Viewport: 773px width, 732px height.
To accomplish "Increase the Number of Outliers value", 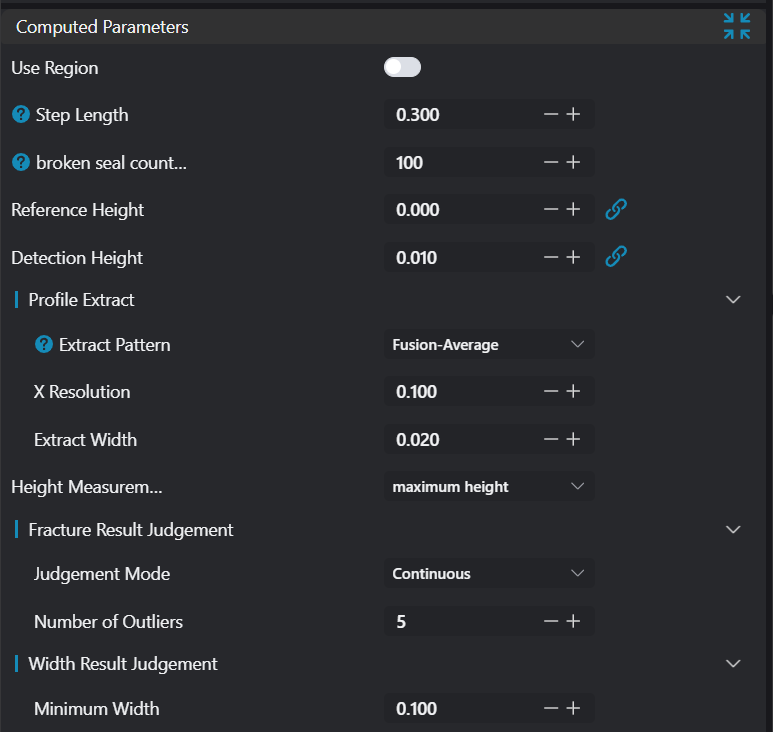I will 573,622.
